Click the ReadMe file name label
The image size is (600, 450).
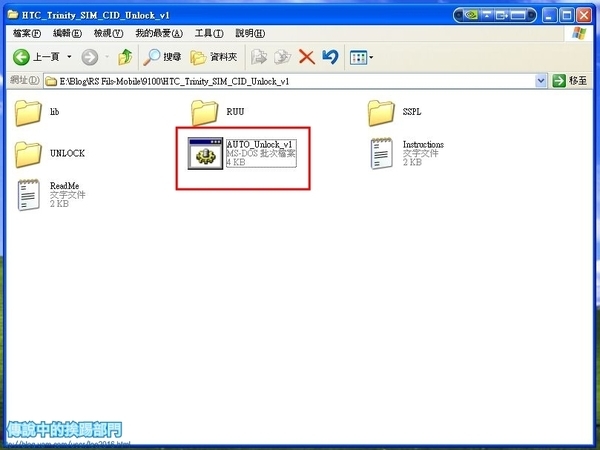click(x=64, y=186)
